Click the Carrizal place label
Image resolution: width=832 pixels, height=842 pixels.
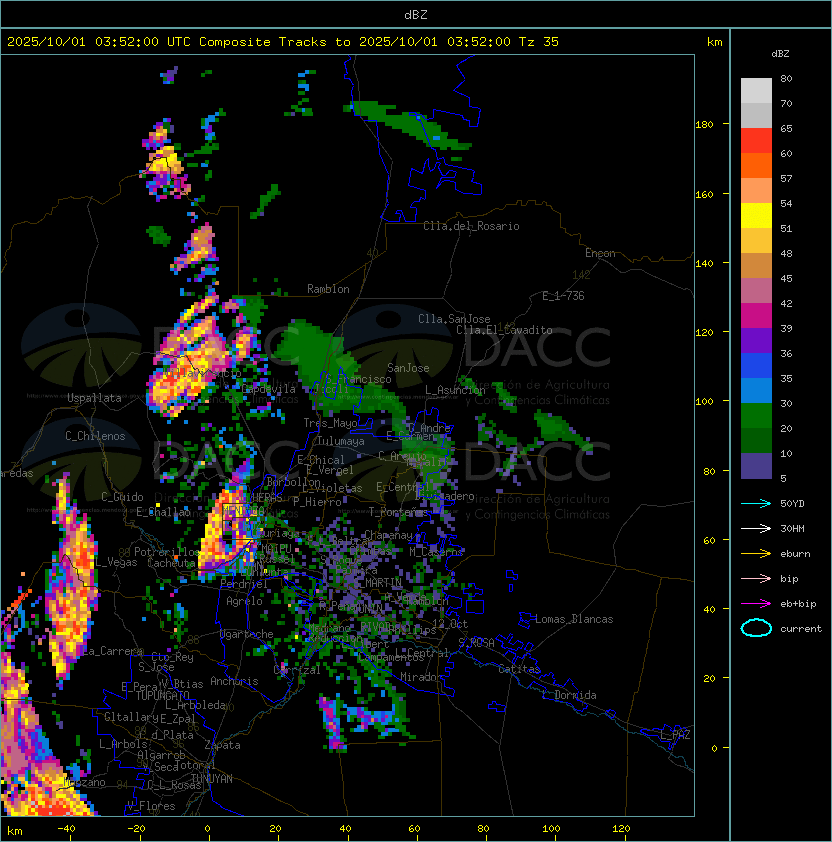coord(297,670)
